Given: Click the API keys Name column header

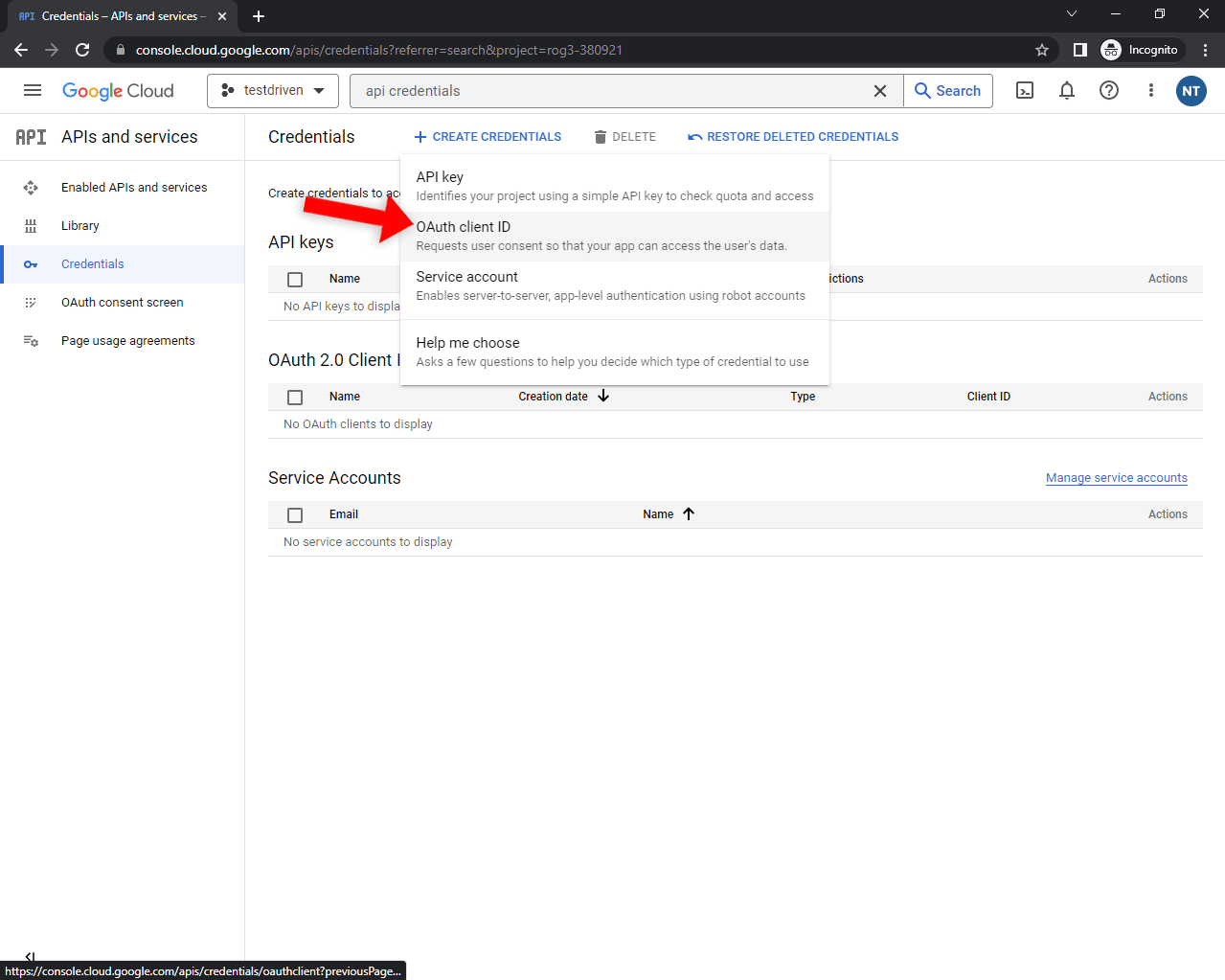Looking at the screenshot, I should click(x=345, y=279).
